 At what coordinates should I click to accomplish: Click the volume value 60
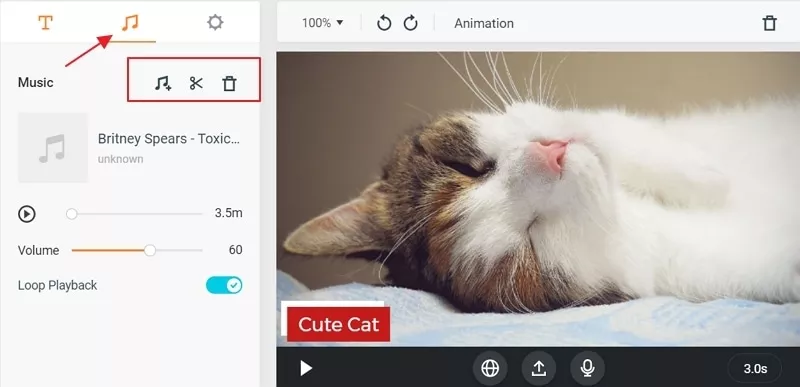(x=235, y=250)
